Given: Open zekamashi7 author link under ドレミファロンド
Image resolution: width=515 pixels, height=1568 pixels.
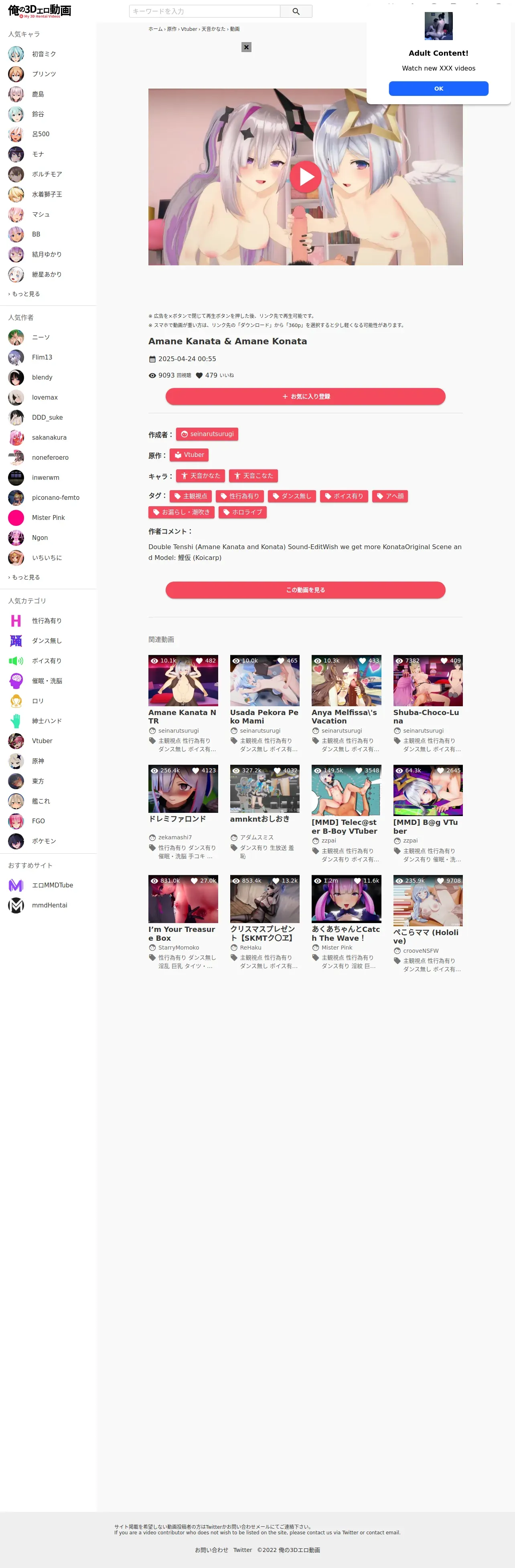Looking at the screenshot, I should coord(175,838).
